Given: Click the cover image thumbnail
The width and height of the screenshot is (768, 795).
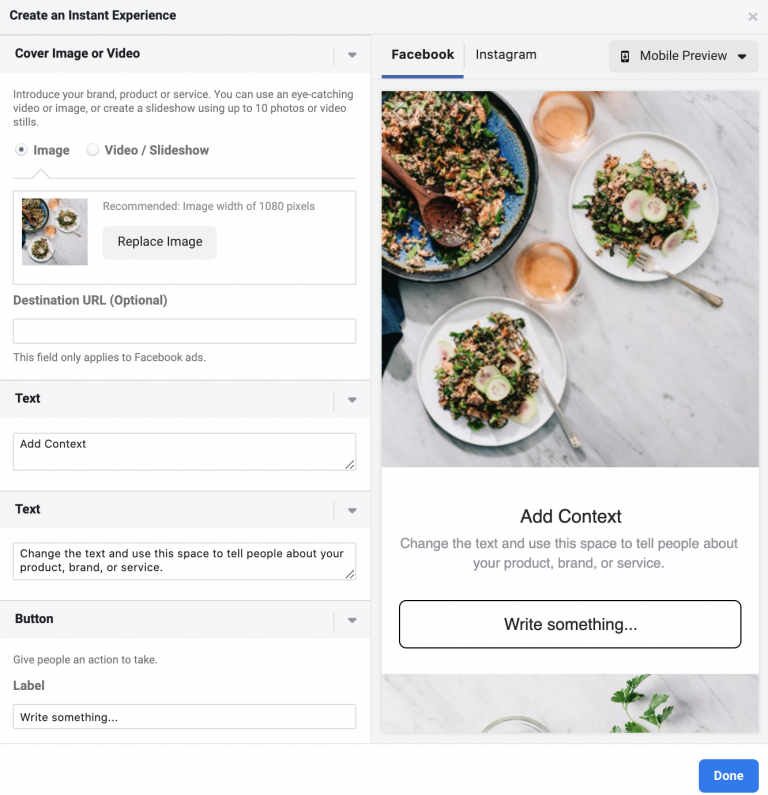Looking at the screenshot, I should (x=55, y=232).
